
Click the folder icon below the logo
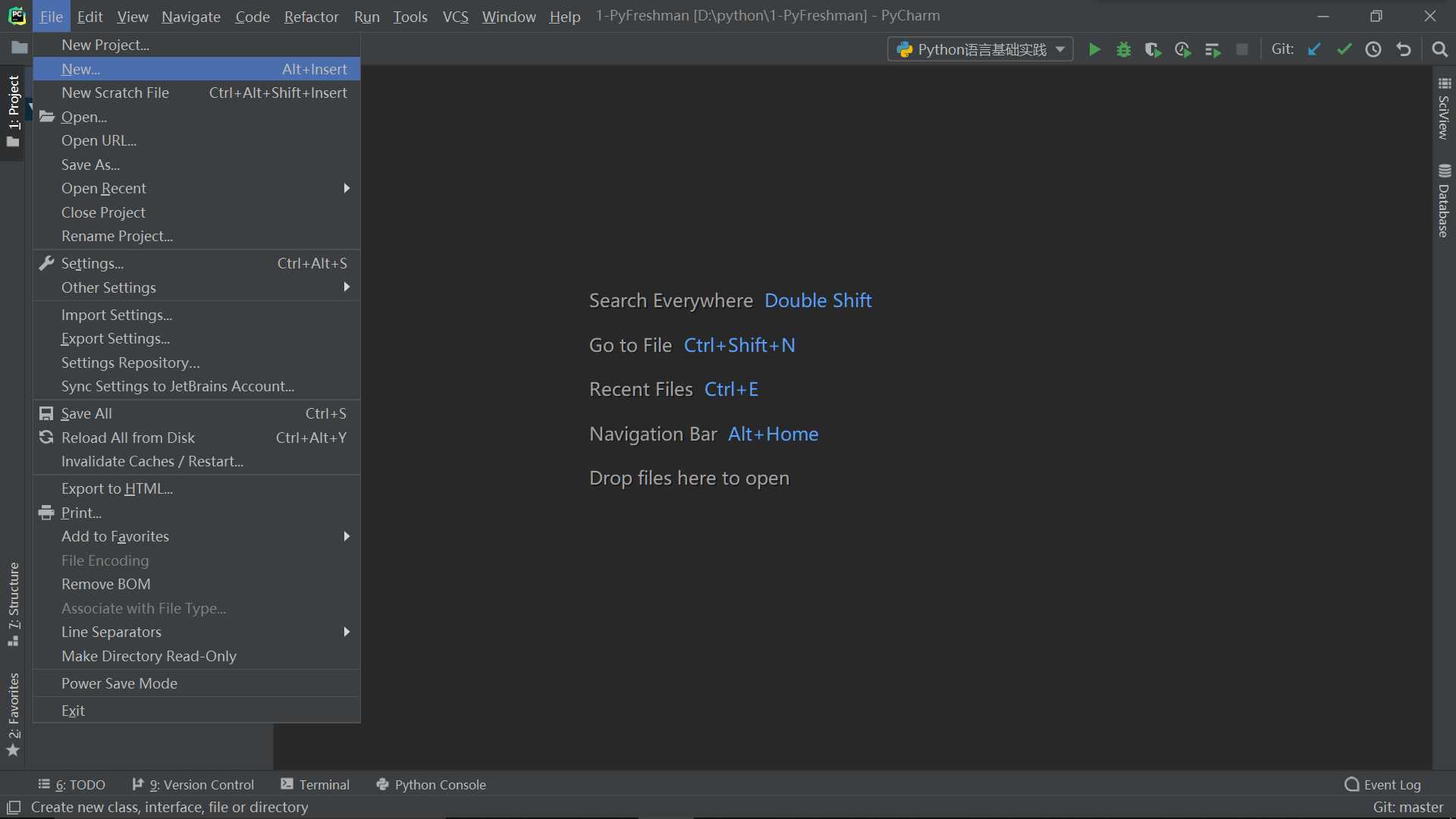(20, 48)
